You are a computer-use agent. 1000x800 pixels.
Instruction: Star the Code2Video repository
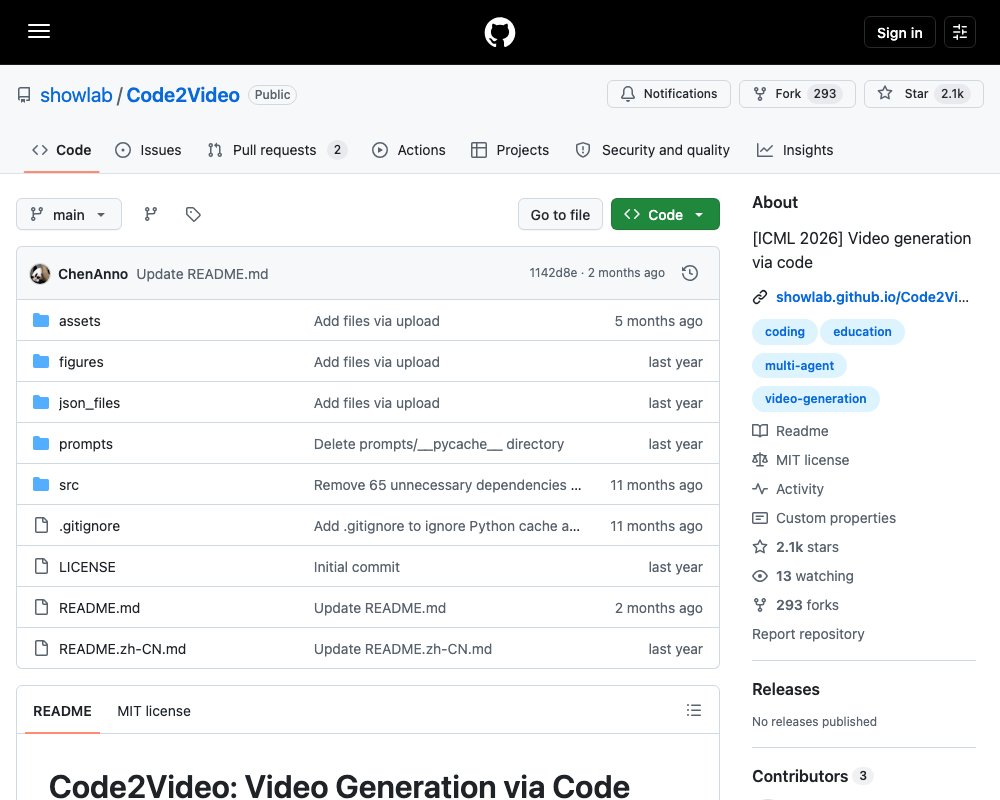[923, 94]
